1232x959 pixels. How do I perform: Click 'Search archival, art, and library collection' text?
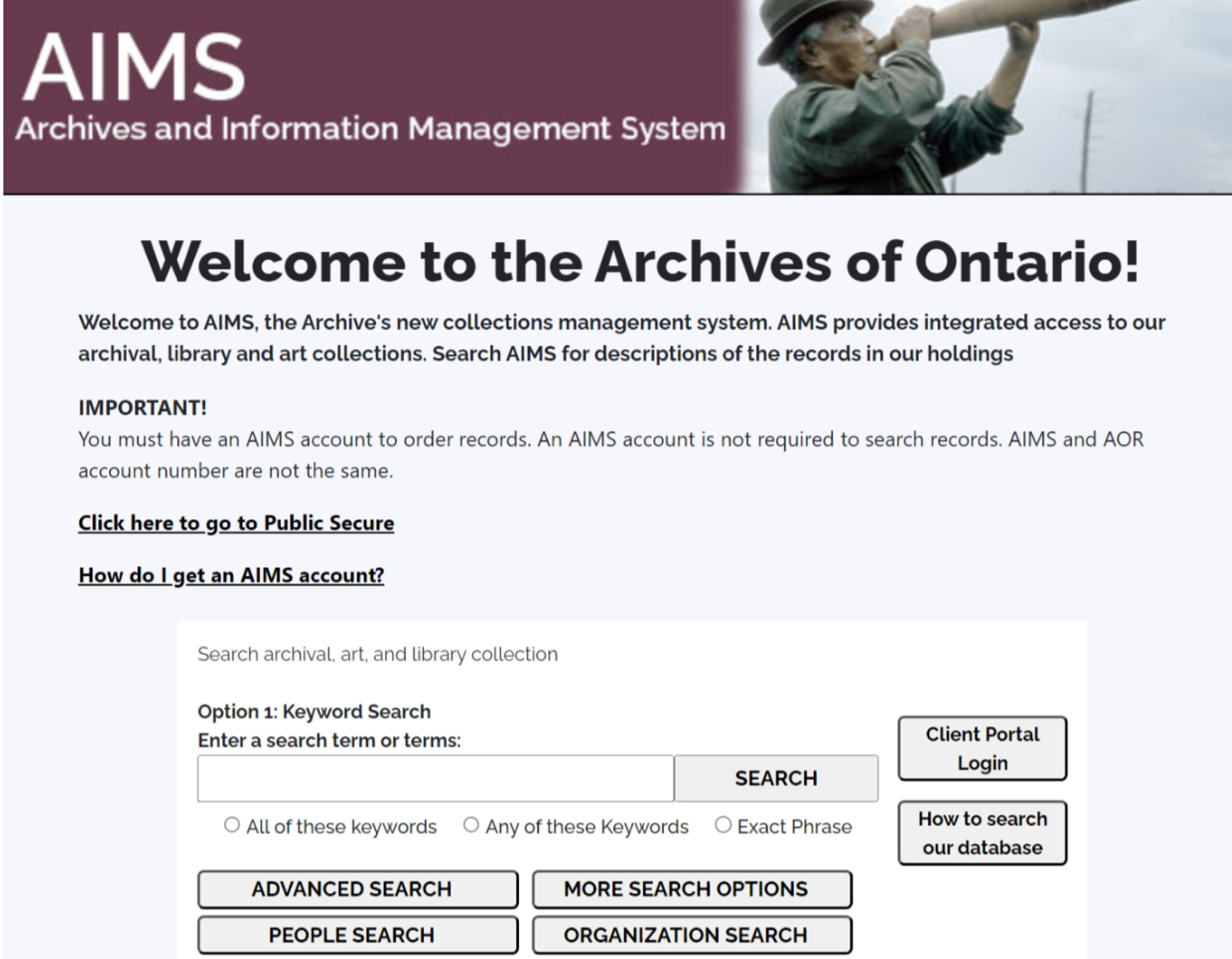tap(377, 654)
